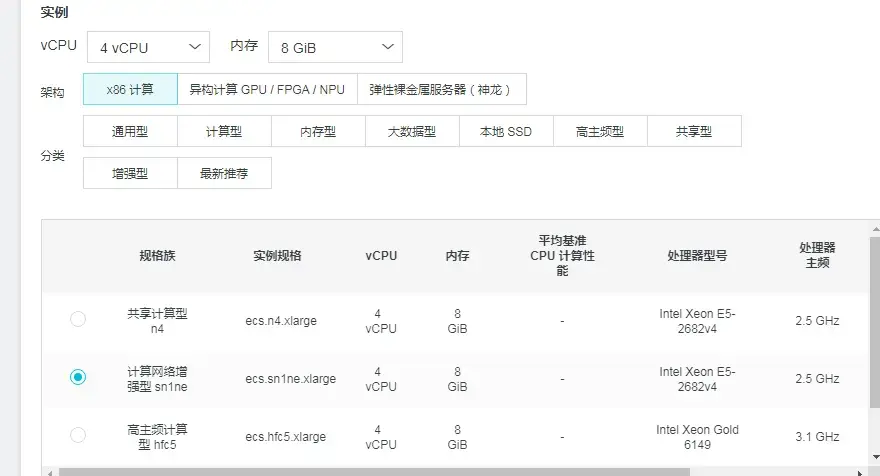The height and width of the screenshot is (476, 880).
Task: Click the 共享计算型 n4 family cell
Action: click(157, 321)
